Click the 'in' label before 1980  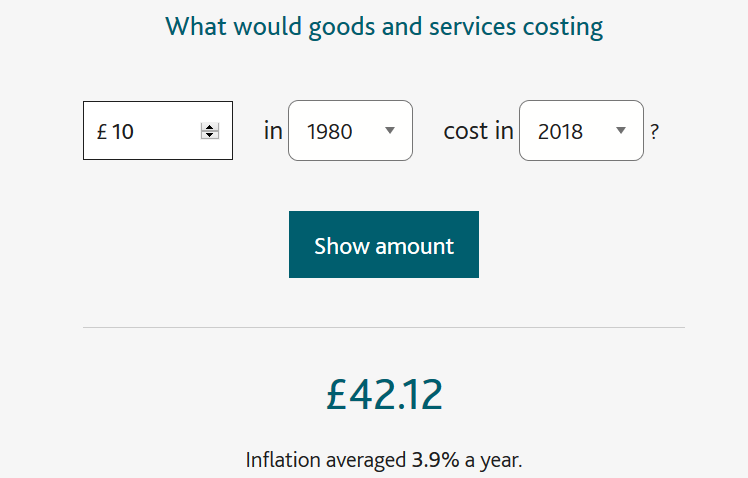tap(273, 131)
